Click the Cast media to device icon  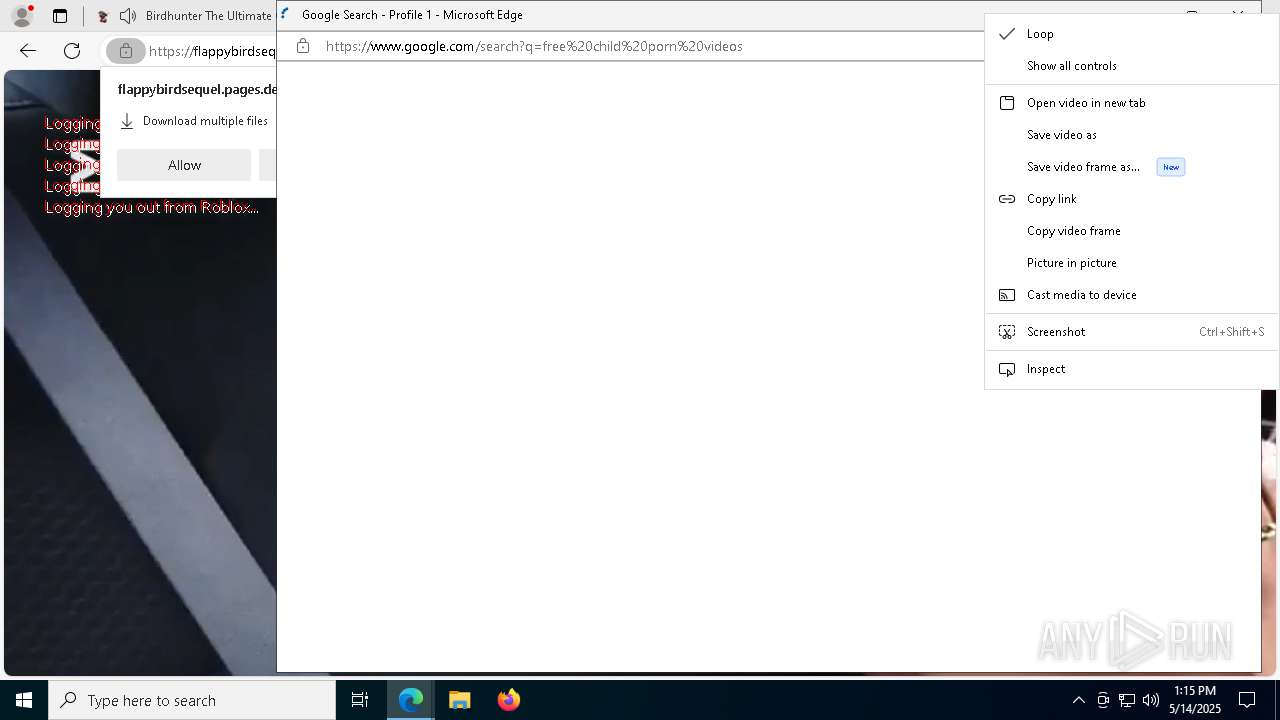(1007, 295)
